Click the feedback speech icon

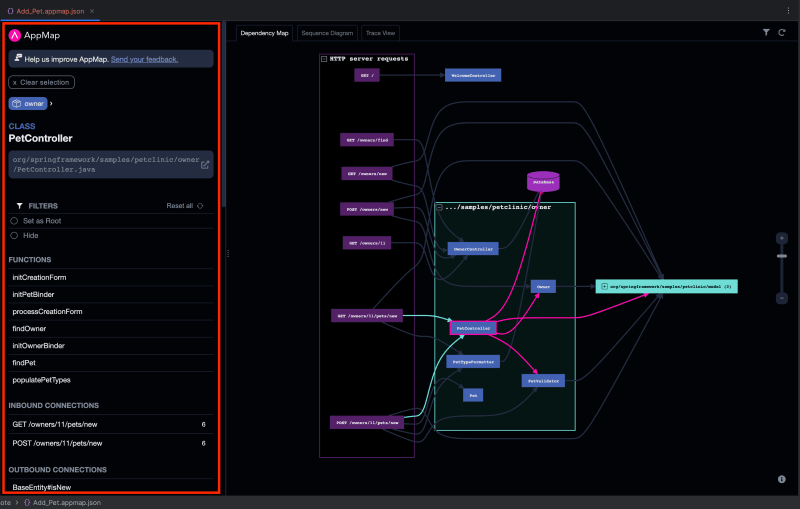[x=18, y=58]
